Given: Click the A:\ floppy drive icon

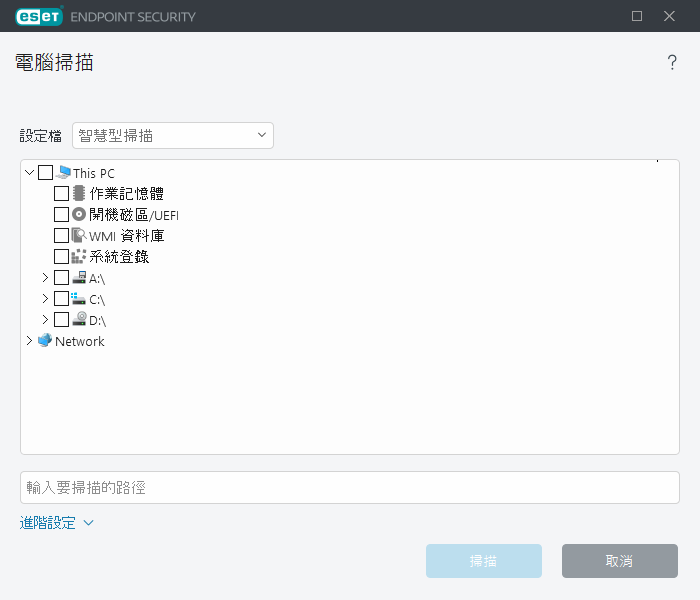Looking at the screenshot, I should coord(80,278).
